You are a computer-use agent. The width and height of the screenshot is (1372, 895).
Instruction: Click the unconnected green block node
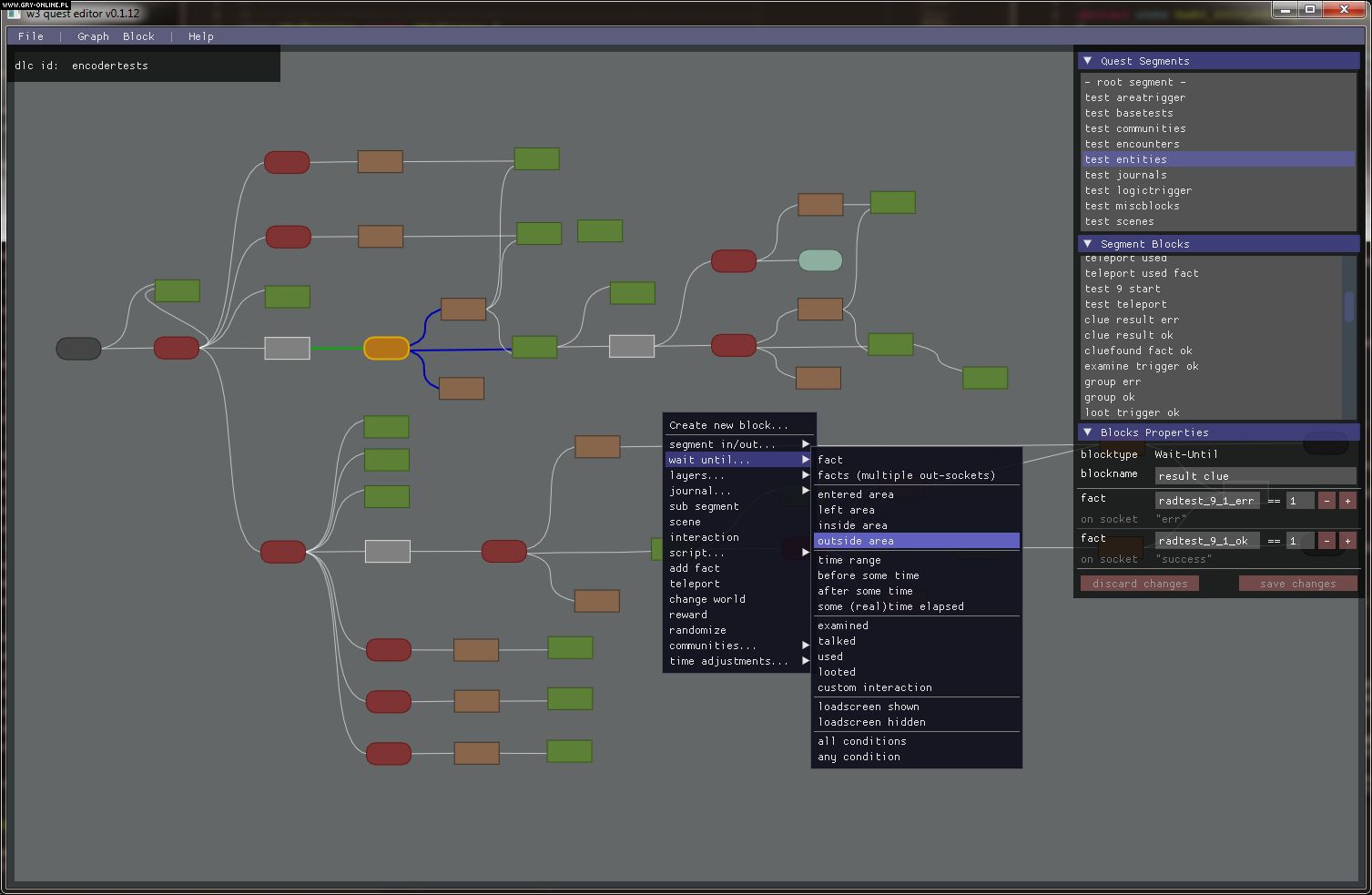pyautogui.click(x=599, y=230)
